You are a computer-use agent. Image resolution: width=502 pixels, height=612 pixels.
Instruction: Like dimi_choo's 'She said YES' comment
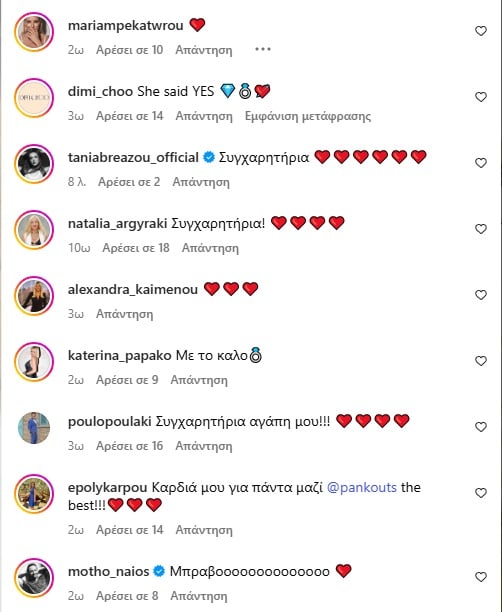481,97
